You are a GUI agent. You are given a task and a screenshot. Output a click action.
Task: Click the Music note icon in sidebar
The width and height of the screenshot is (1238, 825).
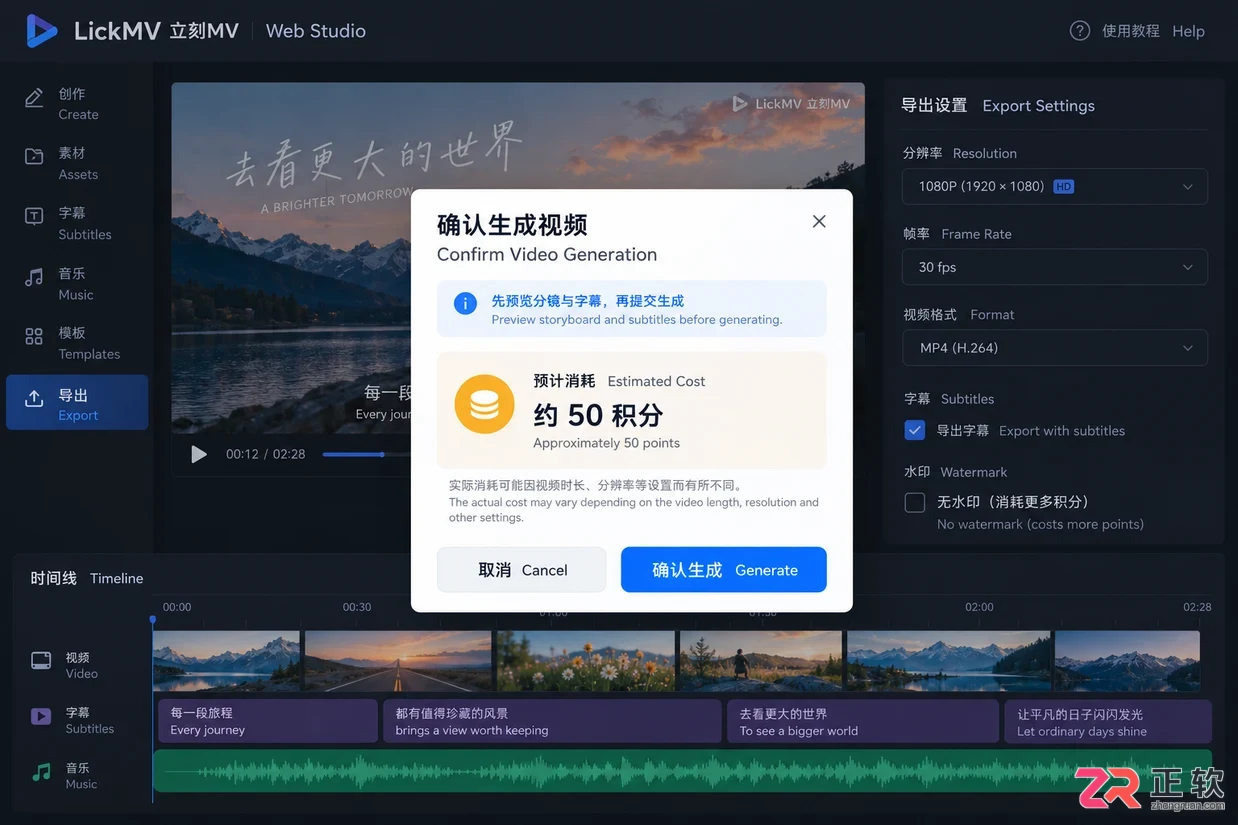(x=34, y=277)
